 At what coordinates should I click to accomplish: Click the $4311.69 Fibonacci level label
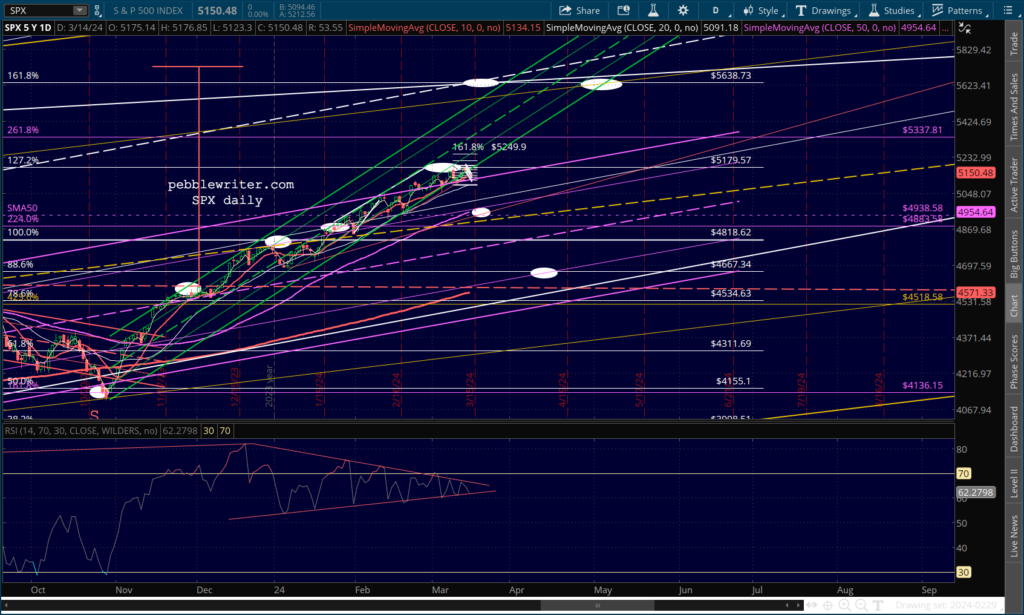tap(731, 343)
